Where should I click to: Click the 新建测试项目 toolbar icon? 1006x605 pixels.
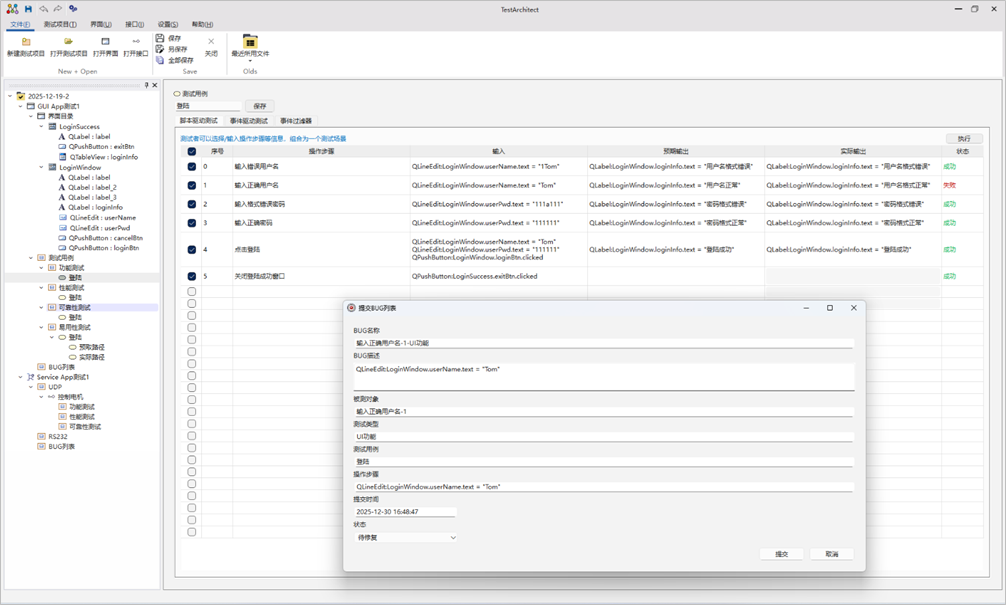[26, 42]
